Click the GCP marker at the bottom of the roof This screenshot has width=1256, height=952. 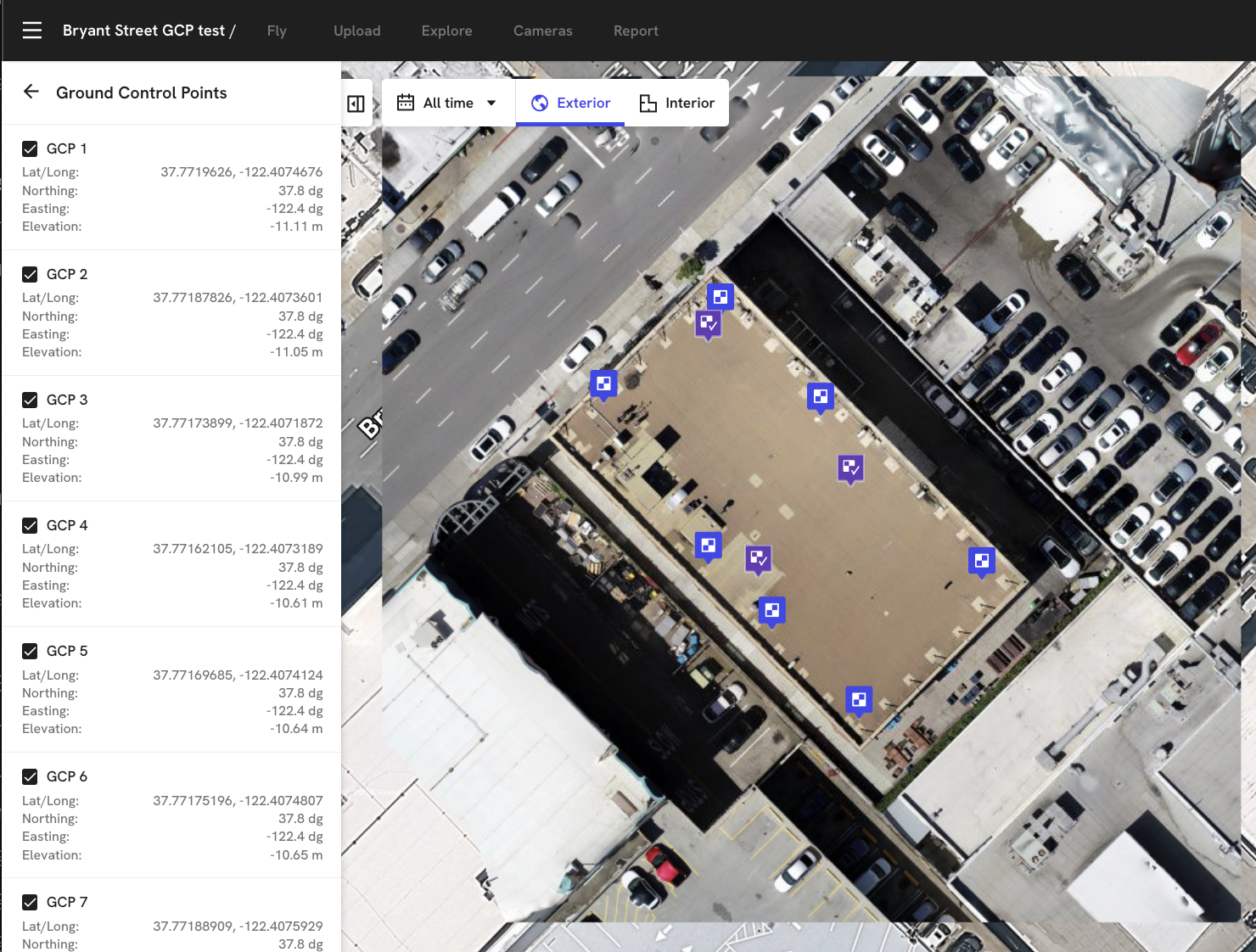[859, 699]
